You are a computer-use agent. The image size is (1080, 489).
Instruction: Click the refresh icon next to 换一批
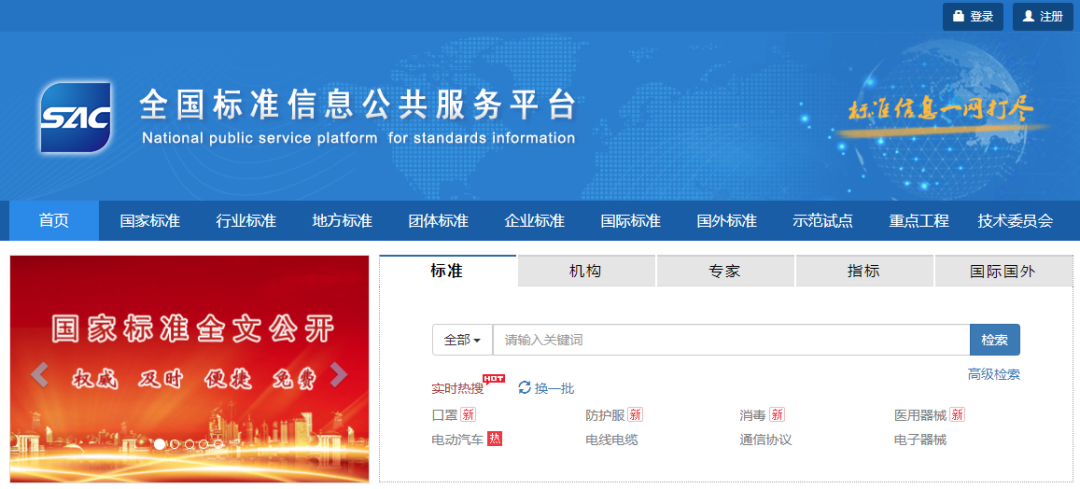(x=525, y=388)
